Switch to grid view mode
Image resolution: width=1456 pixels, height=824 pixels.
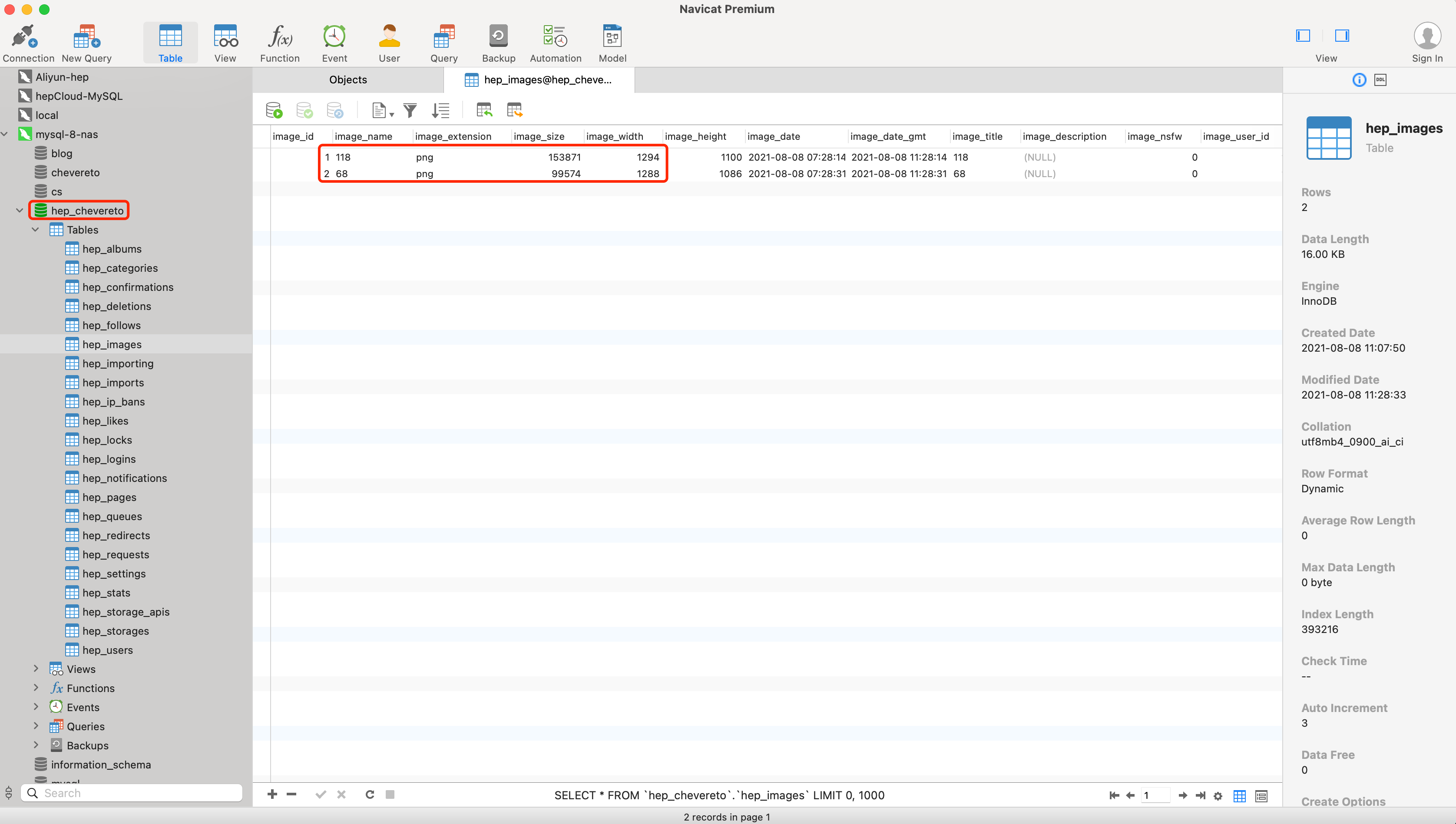tap(1239, 796)
